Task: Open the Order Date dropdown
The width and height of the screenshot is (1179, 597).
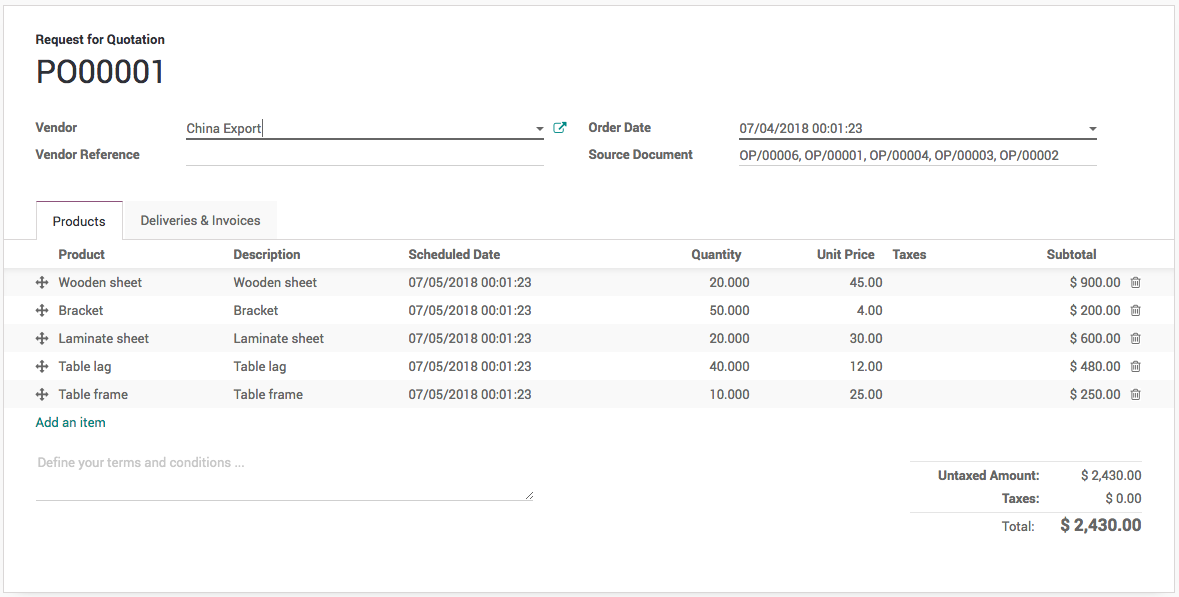Action: point(1092,129)
